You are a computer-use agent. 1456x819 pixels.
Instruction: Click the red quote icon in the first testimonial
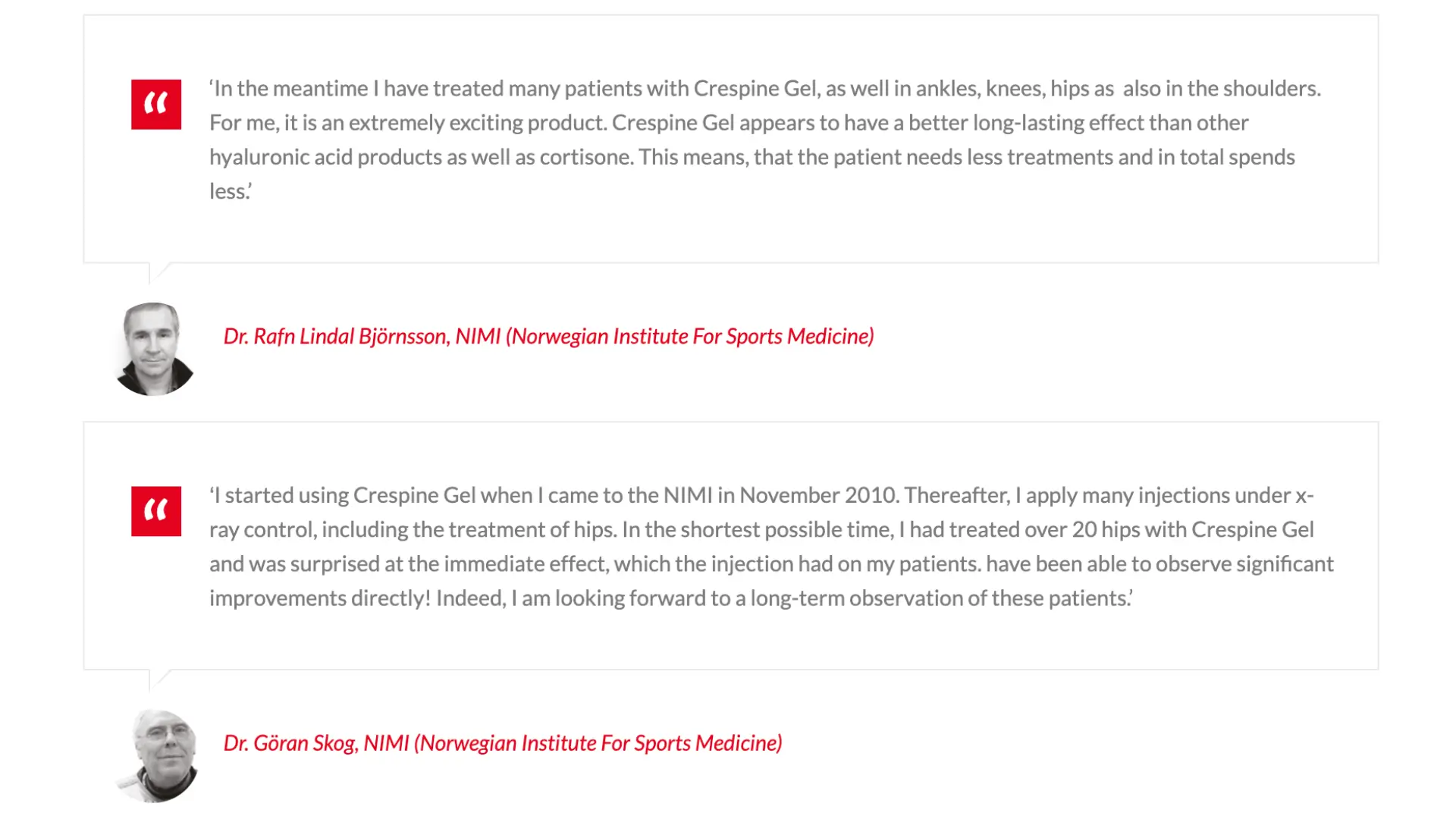[155, 105]
